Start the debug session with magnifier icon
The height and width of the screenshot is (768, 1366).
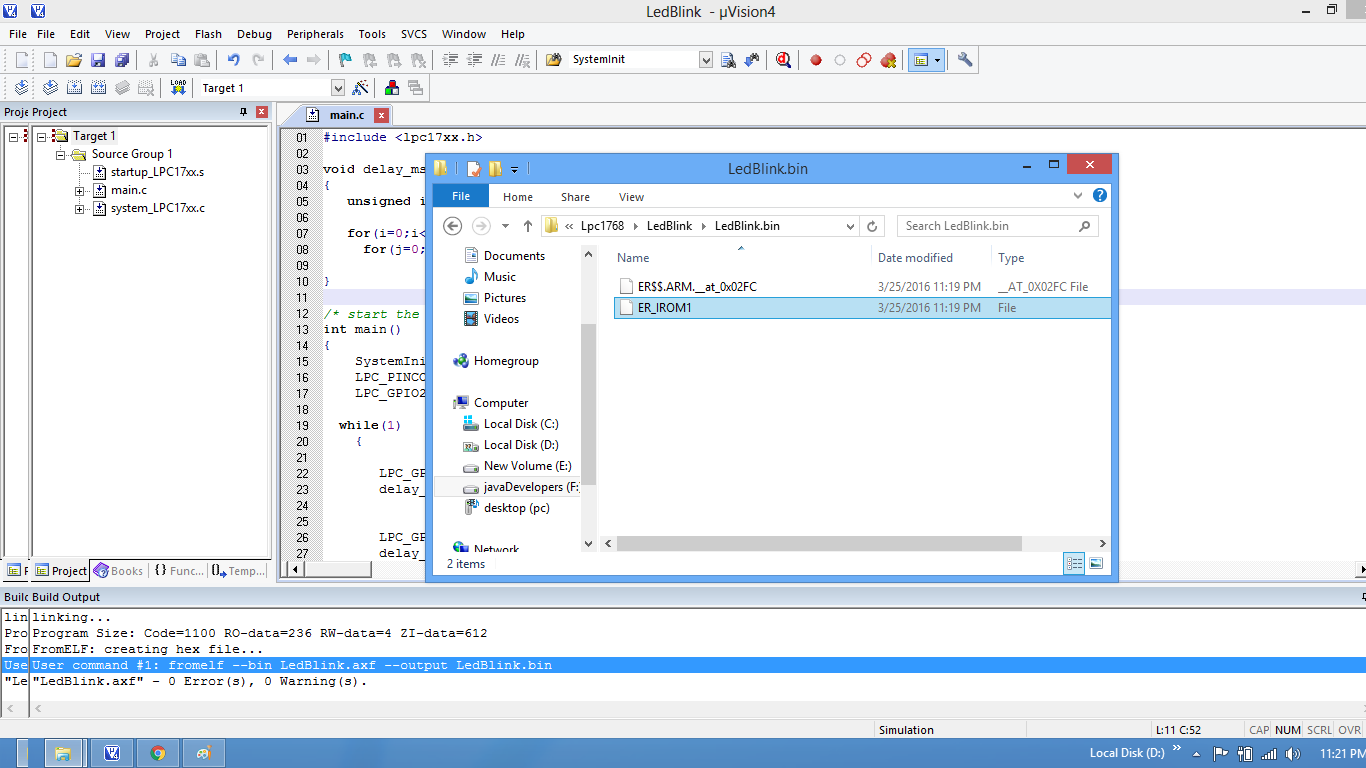click(x=784, y=60)
